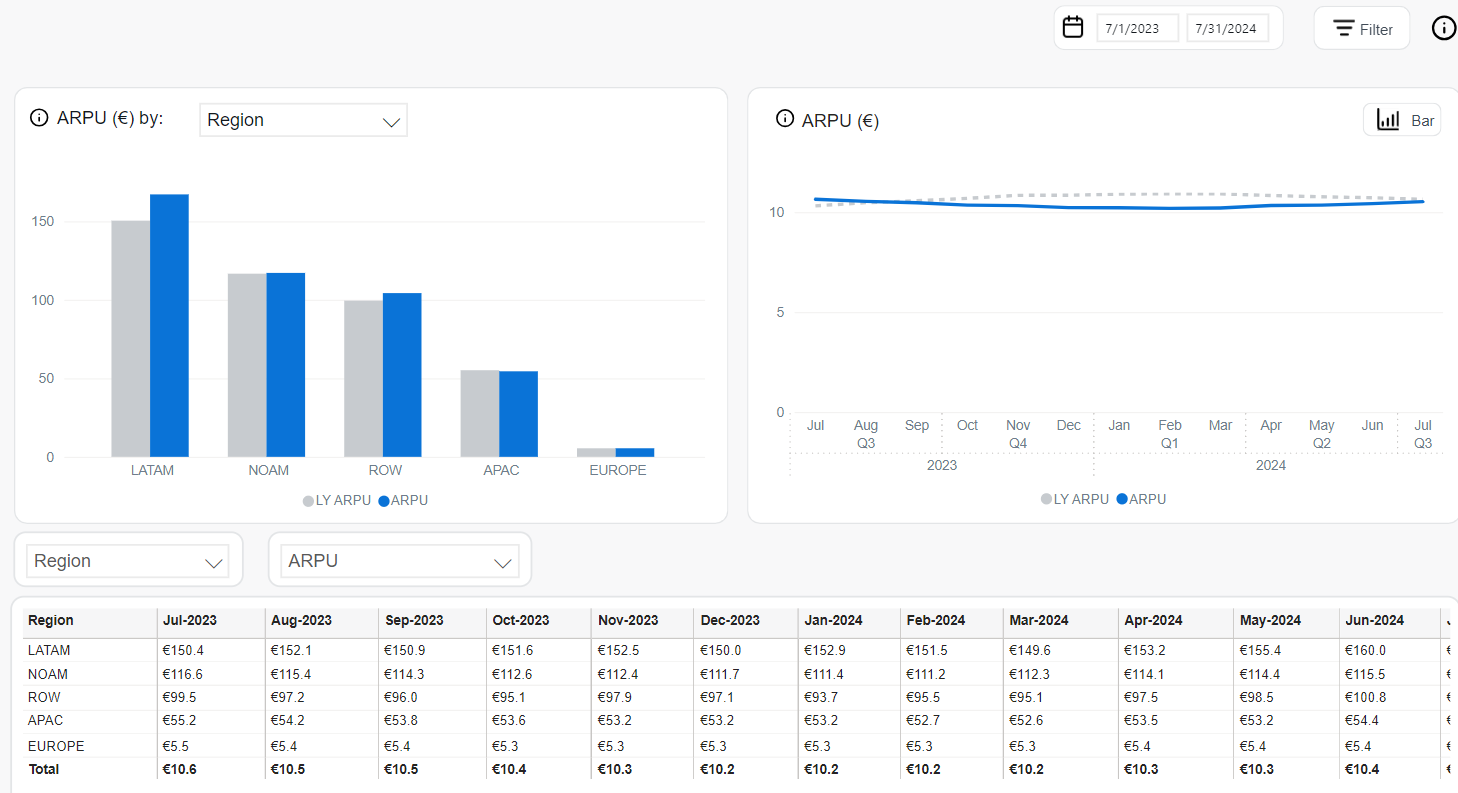Edit the start date 7/1/2023 field
This screenshot has width=1458, height=793.
point(1138,28)
